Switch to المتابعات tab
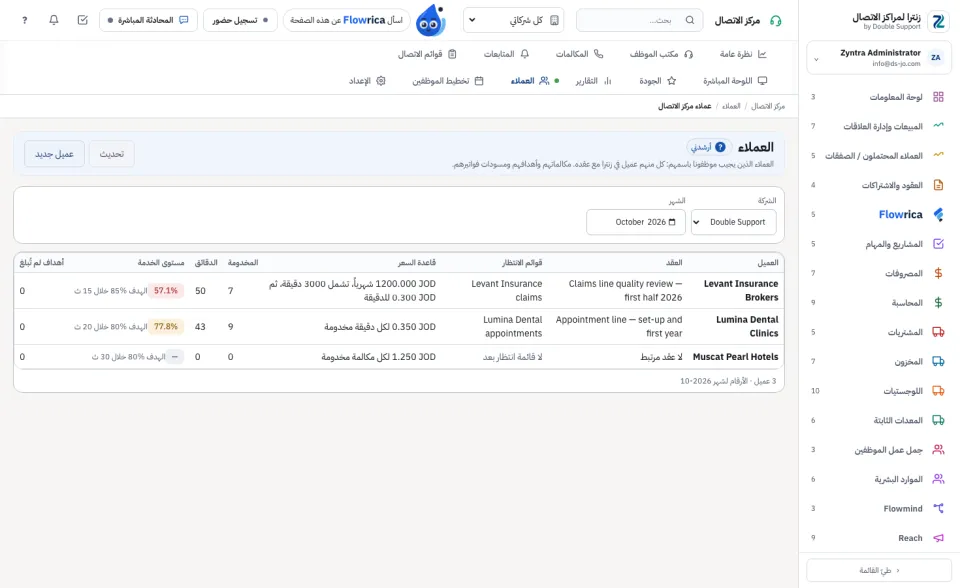960x588 pixels. click(x=506, y=54)
